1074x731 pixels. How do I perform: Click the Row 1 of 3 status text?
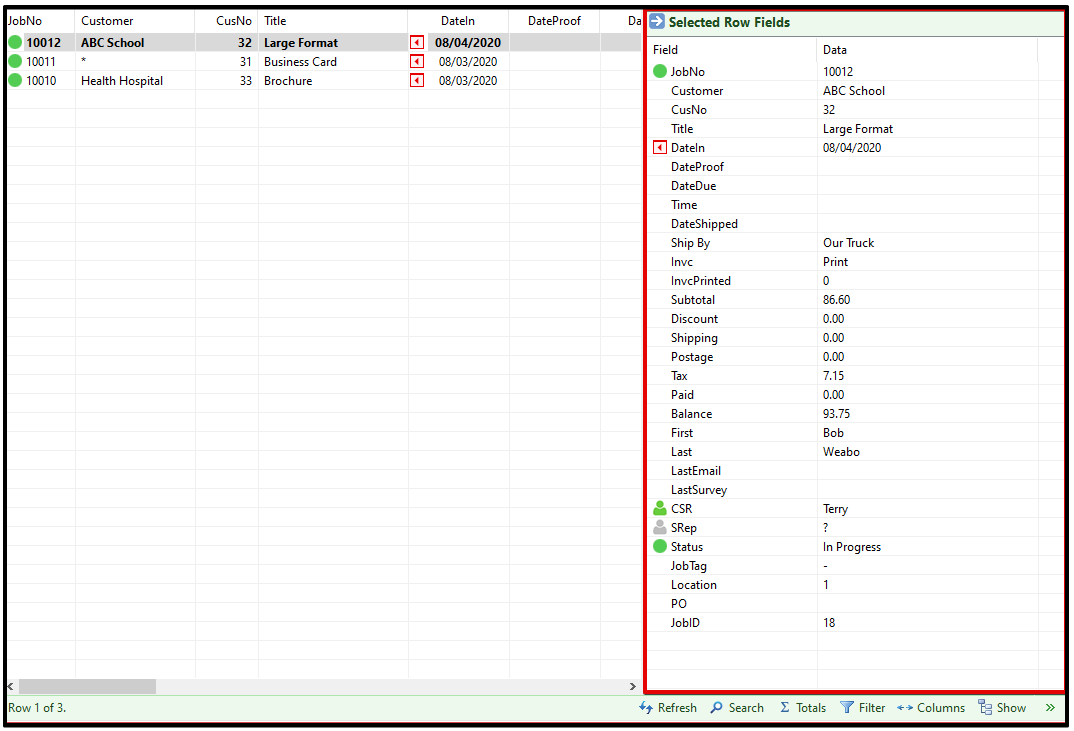[x=37, y=708]
